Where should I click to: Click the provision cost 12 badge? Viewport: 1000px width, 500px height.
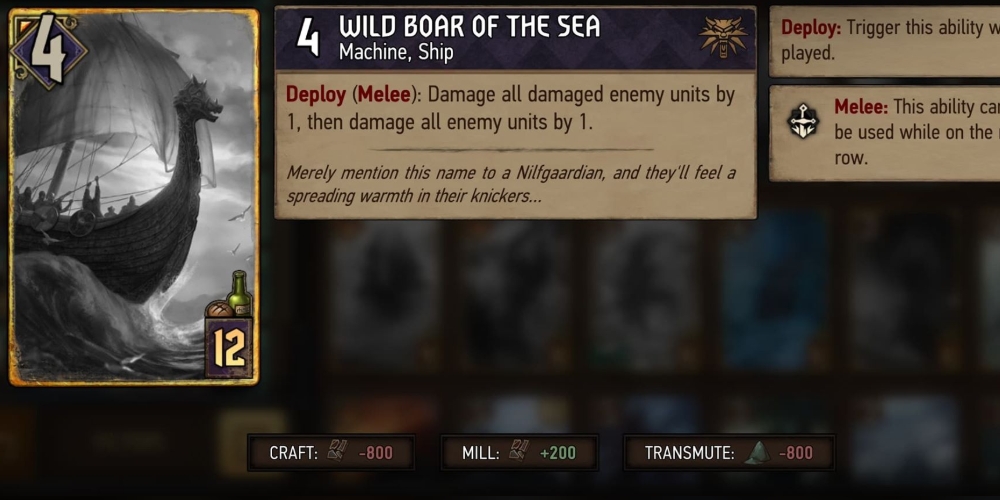tap(228, 348)
